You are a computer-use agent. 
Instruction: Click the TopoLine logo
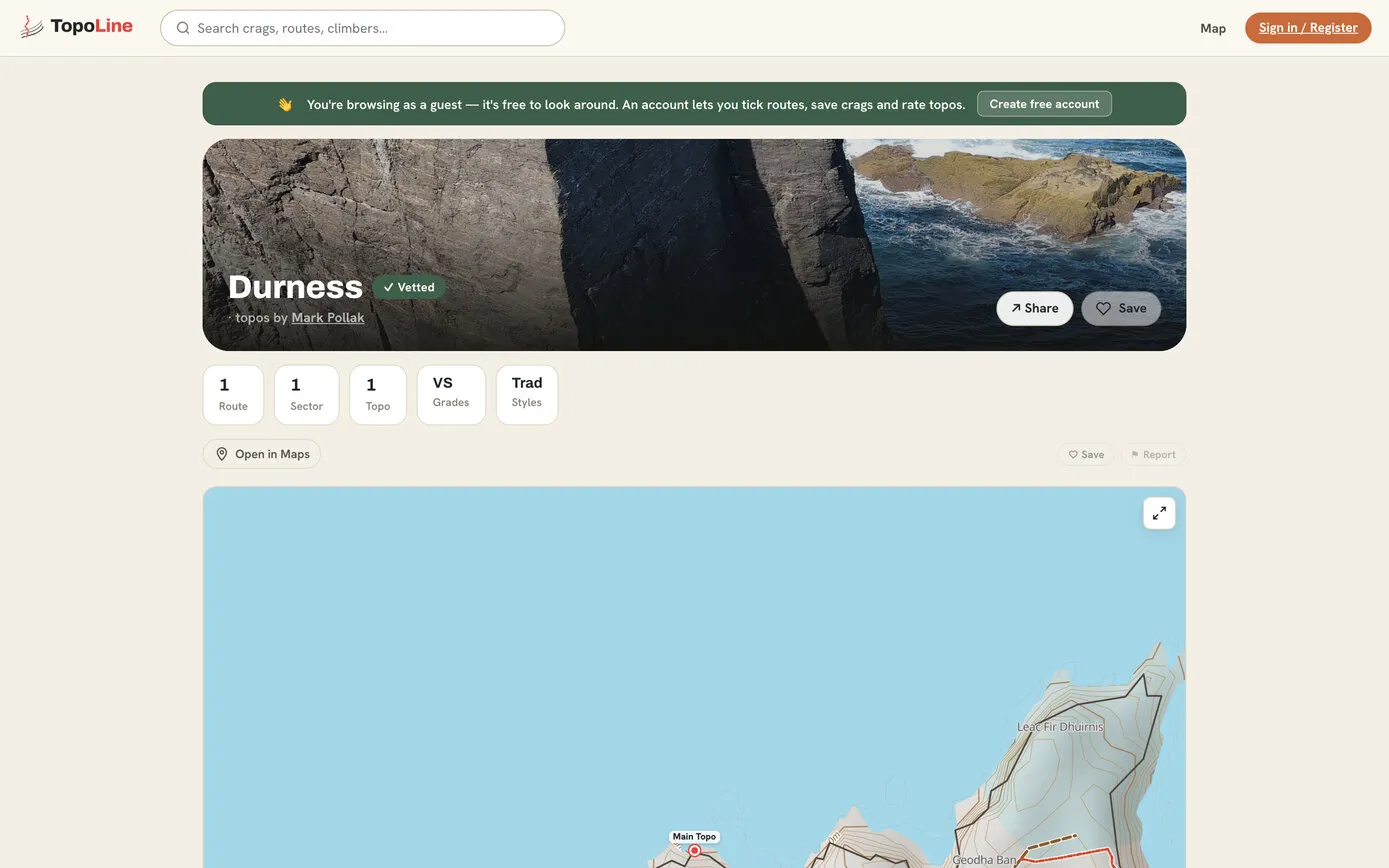click(76, 27)
